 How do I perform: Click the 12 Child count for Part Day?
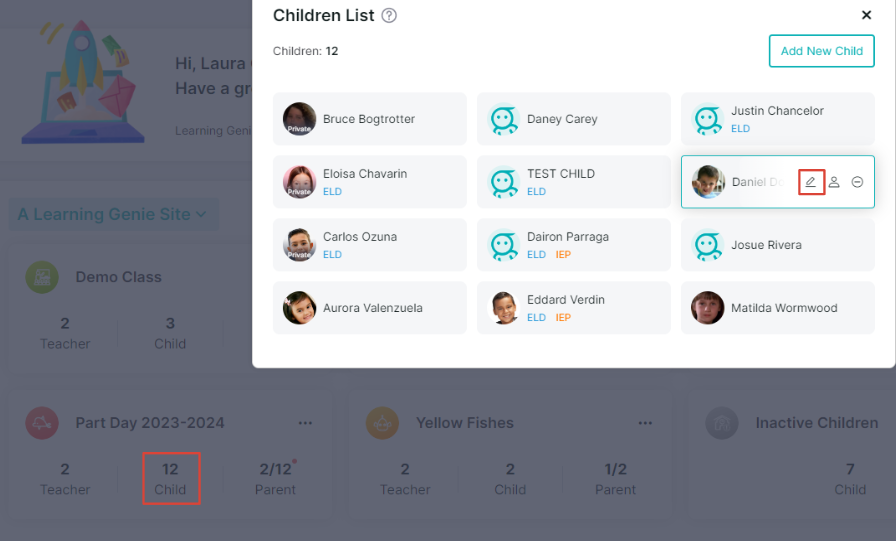(170, 479)
